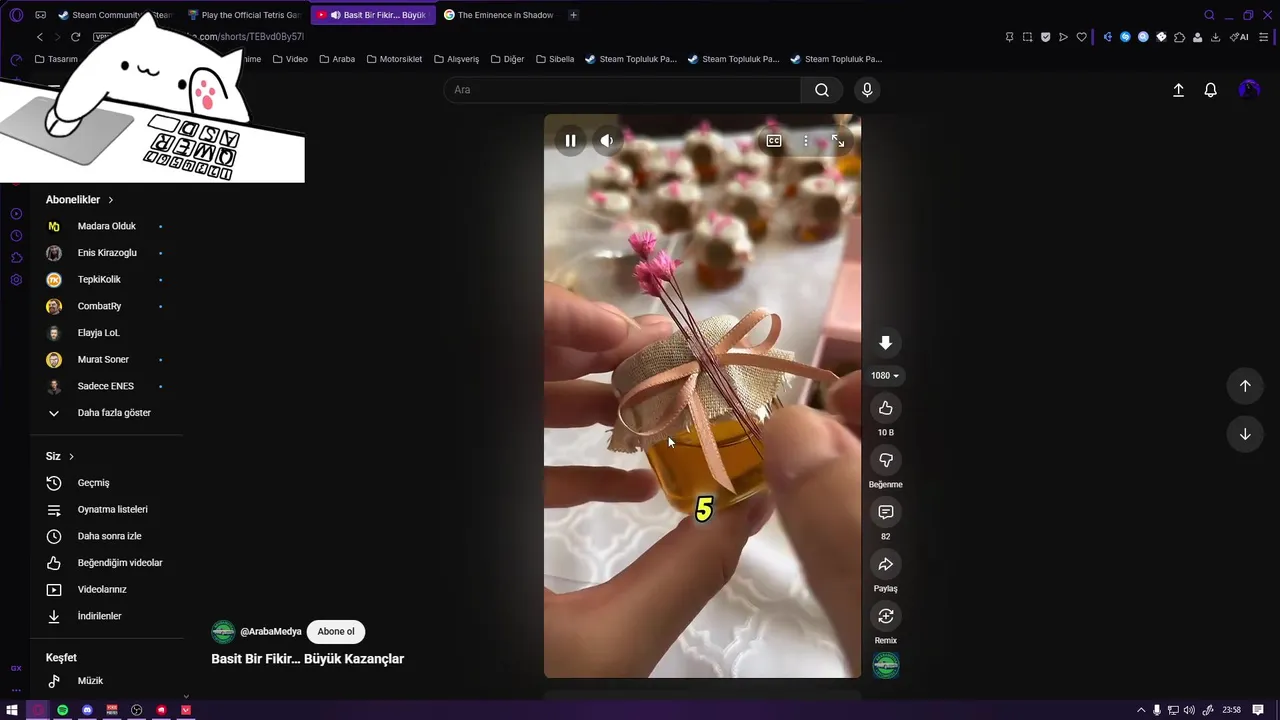Open Discord from the Windows taskbar

(87, 710)
